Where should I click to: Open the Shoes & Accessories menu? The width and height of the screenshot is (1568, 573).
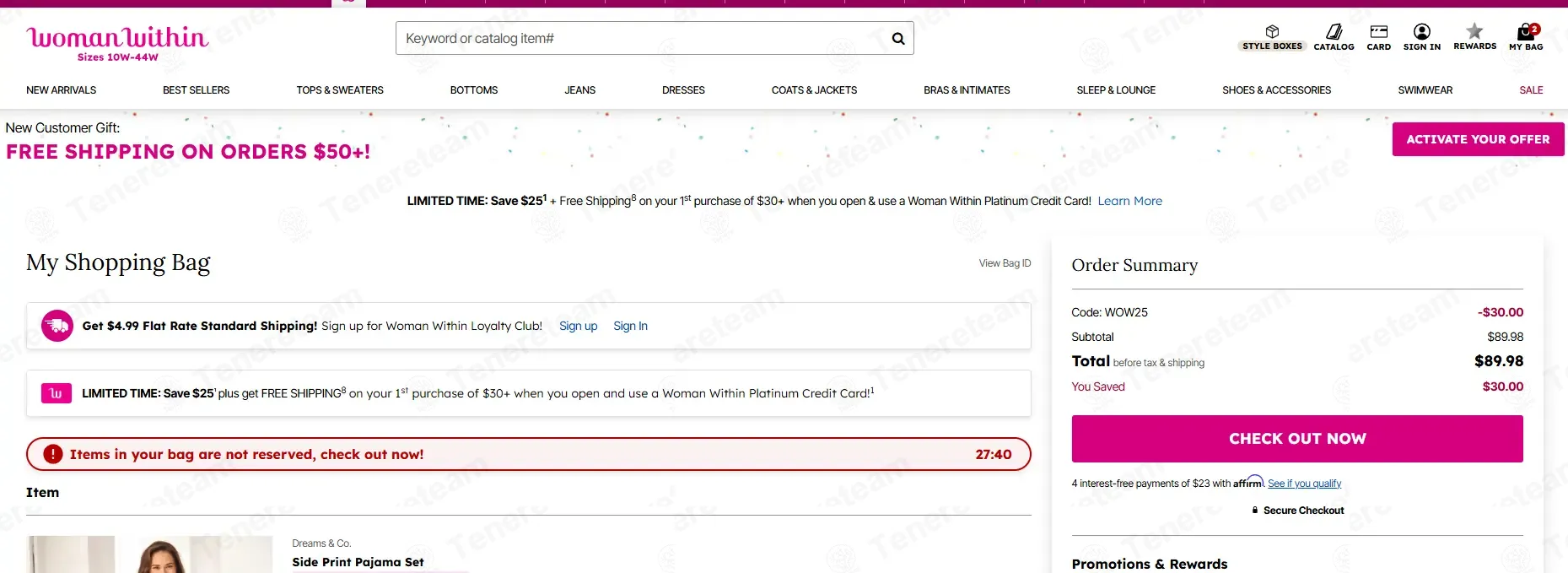point(1277,90)
